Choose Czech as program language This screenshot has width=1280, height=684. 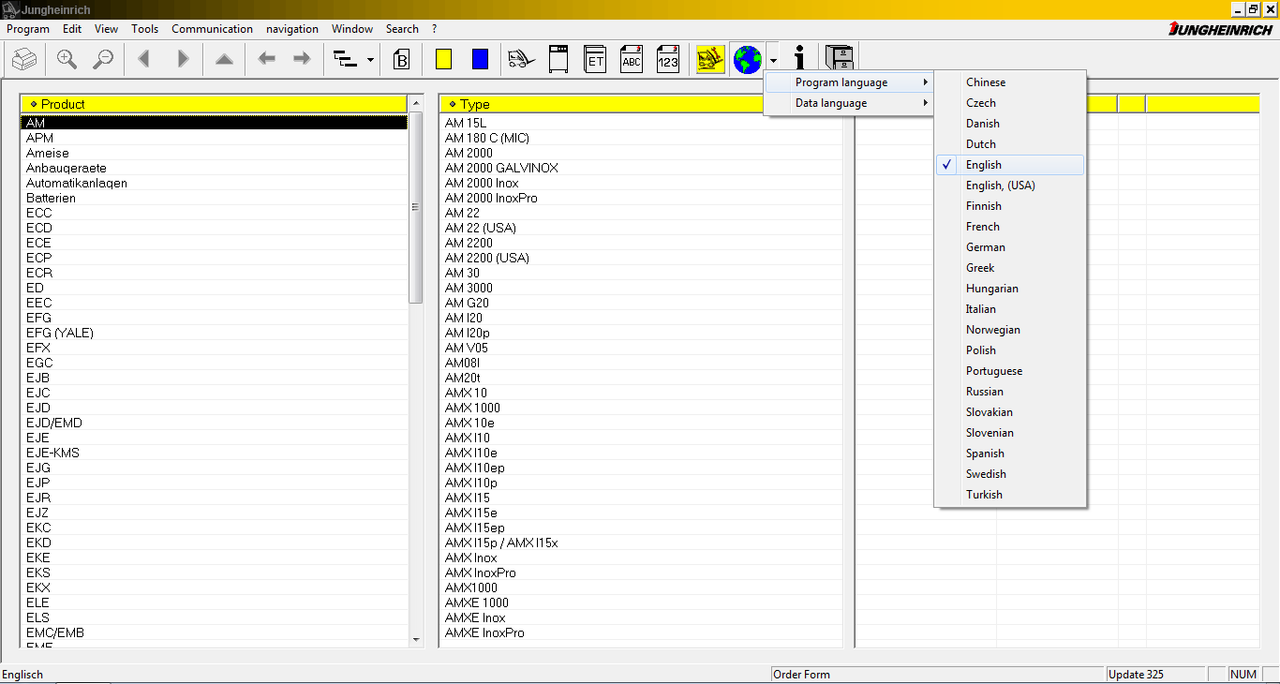(x=1010, y=103)
